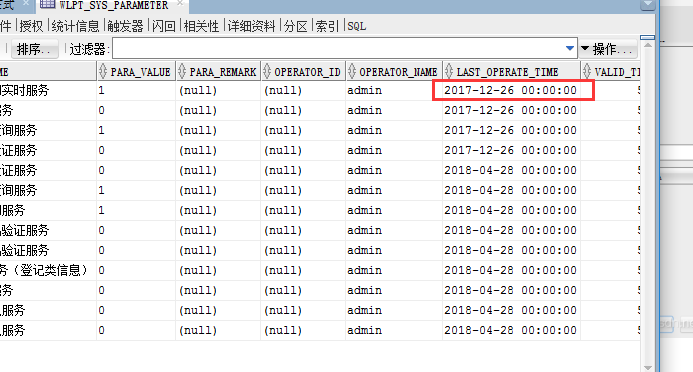Screen dimensions: 693x372
Task: Expand the filter history dropdown arrow
Action: (570, 48)
